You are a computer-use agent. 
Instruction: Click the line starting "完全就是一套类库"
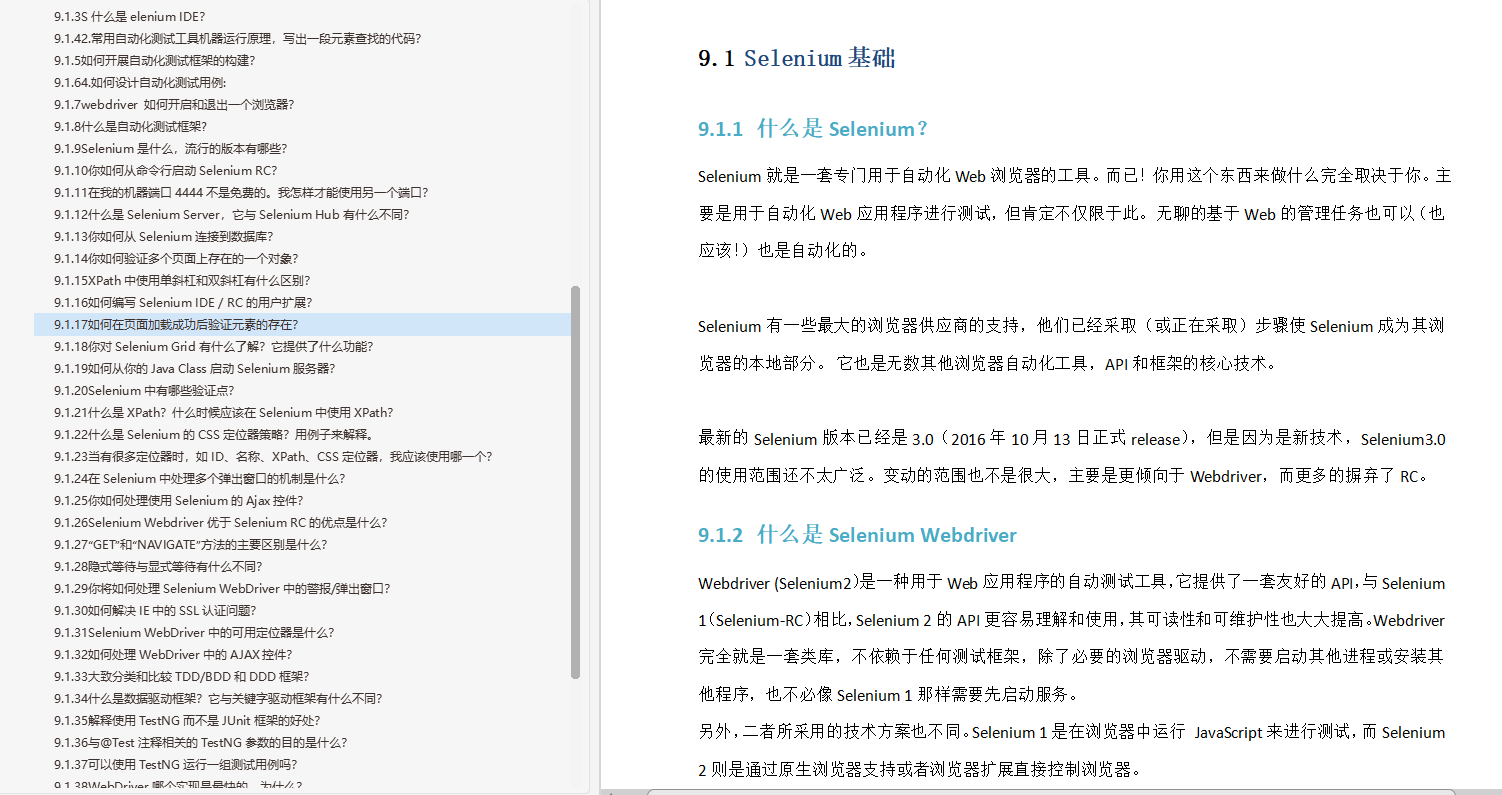click(x=1071, y=657)
